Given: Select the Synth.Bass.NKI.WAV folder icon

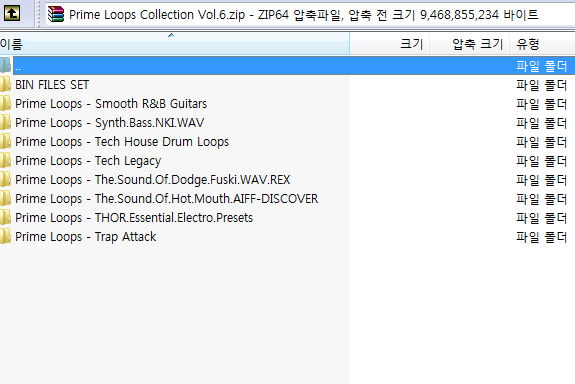Looking at the screenshot, I should tap(5, 122).
